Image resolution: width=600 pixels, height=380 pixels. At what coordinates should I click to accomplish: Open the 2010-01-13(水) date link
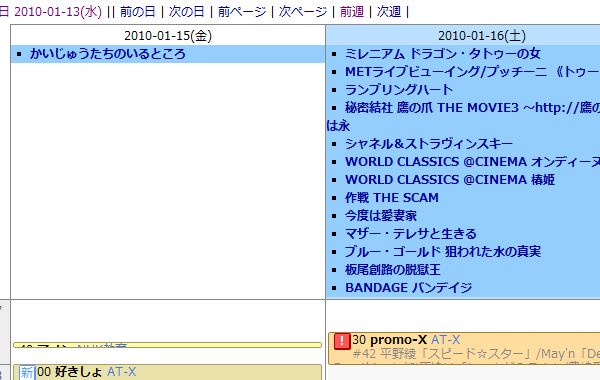point(57,12)
